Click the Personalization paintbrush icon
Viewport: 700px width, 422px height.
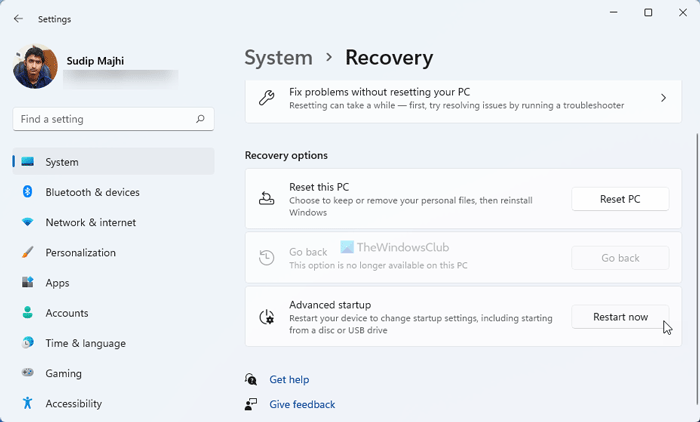pos(28,253)
